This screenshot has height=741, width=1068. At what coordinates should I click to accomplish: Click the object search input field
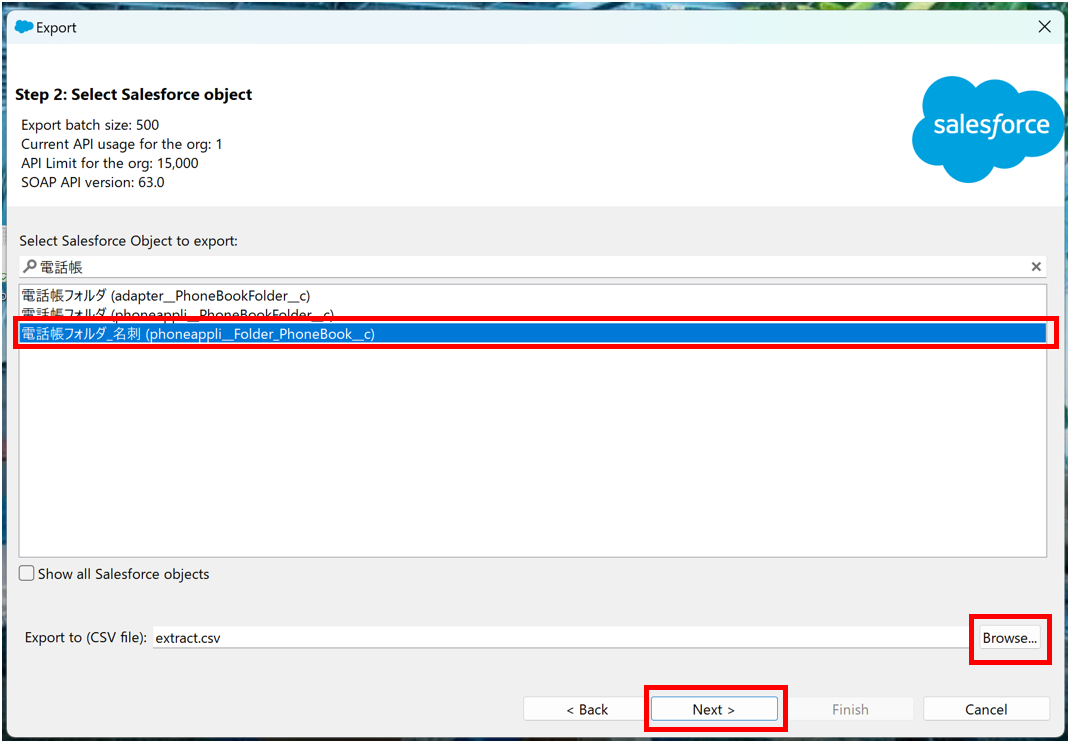[x=532, y=267]
